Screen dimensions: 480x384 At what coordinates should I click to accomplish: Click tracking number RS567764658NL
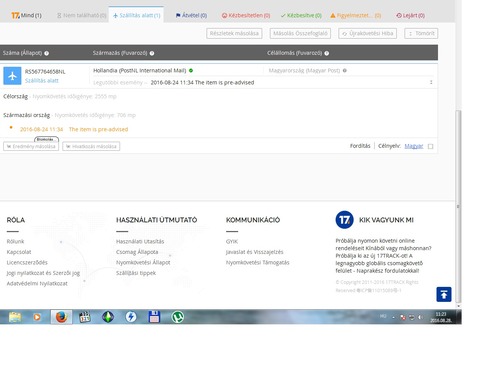coord(45,72)
